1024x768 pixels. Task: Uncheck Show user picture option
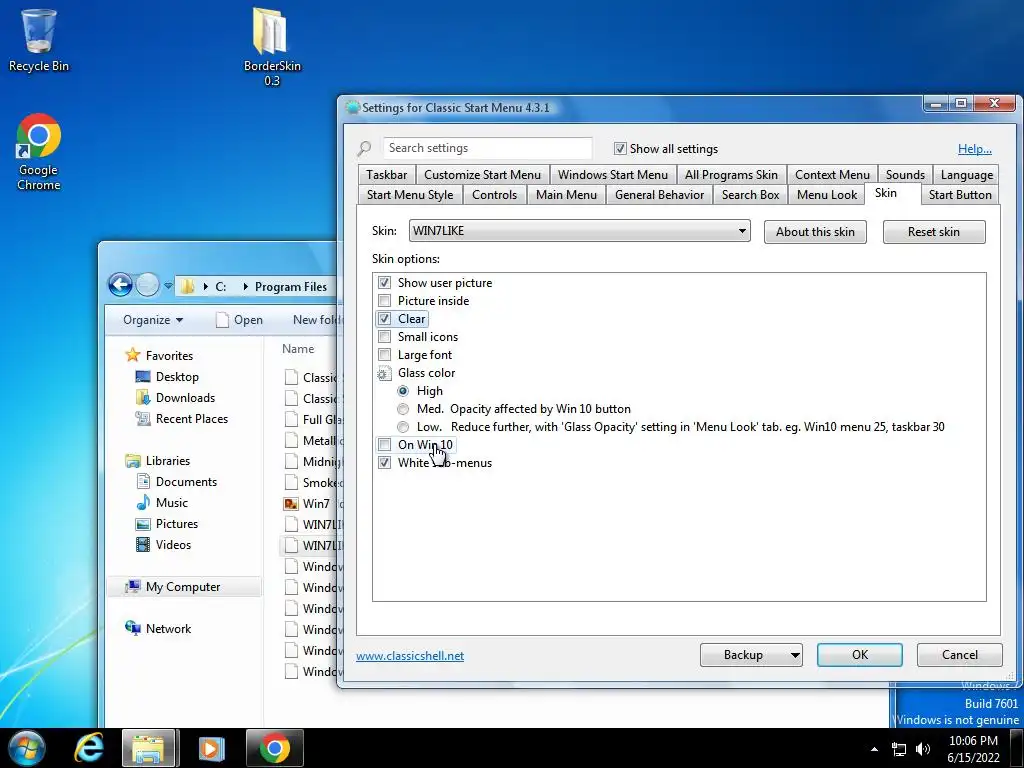(385, 283)
